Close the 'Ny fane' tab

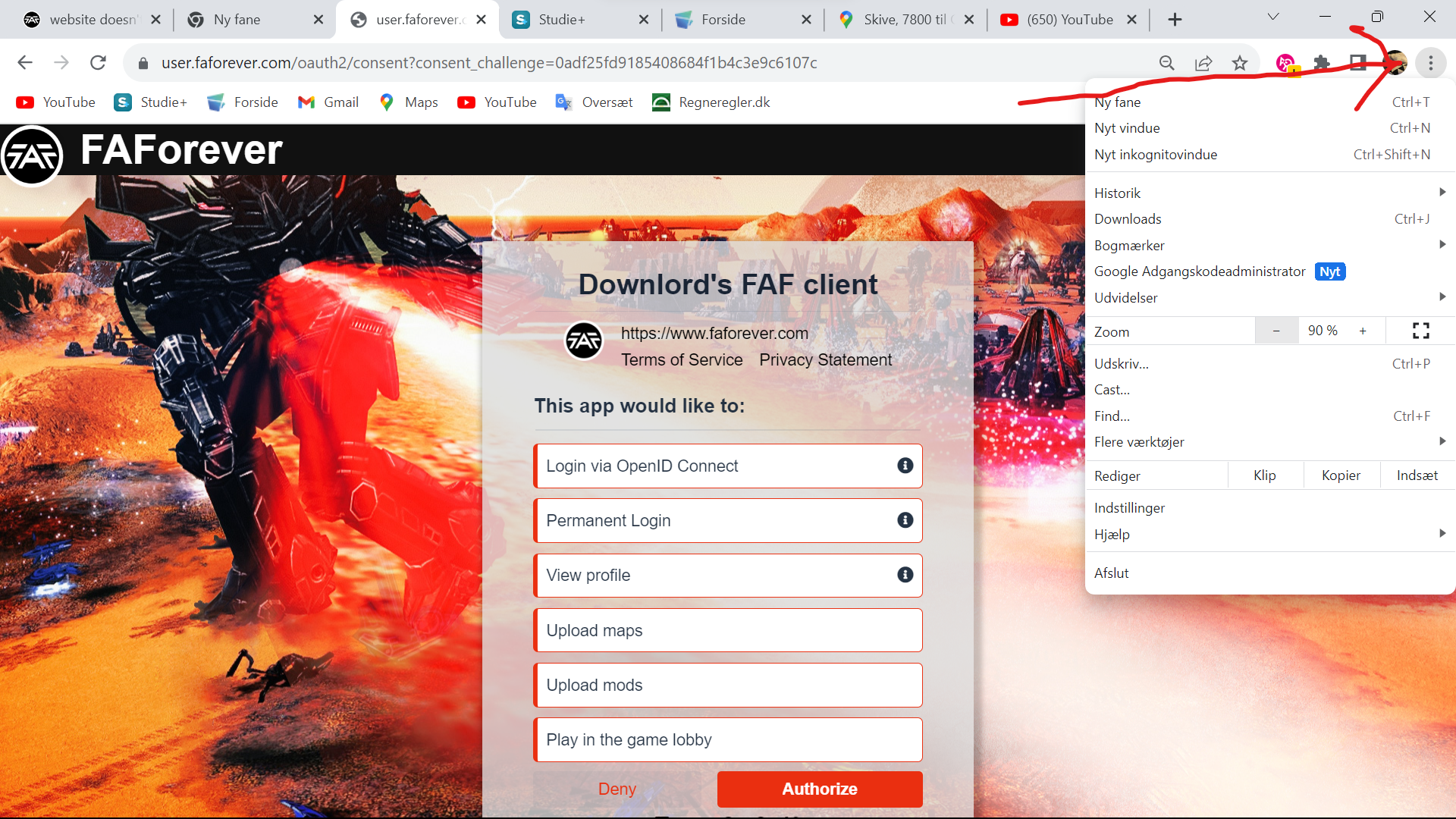click(x=318, y=20)
